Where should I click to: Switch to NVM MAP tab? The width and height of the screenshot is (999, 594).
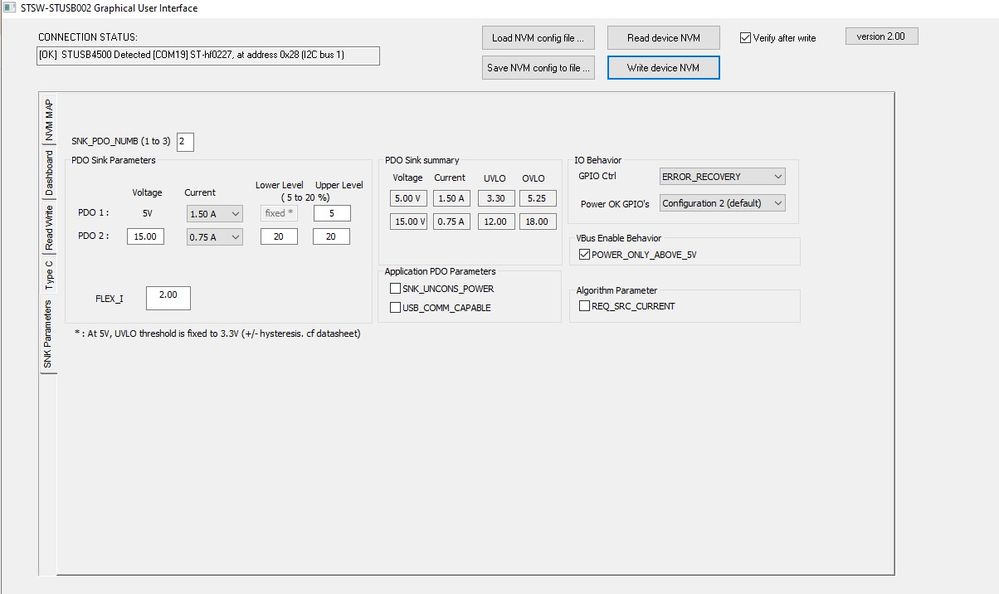pyautogui.click(x=48, y=120)
